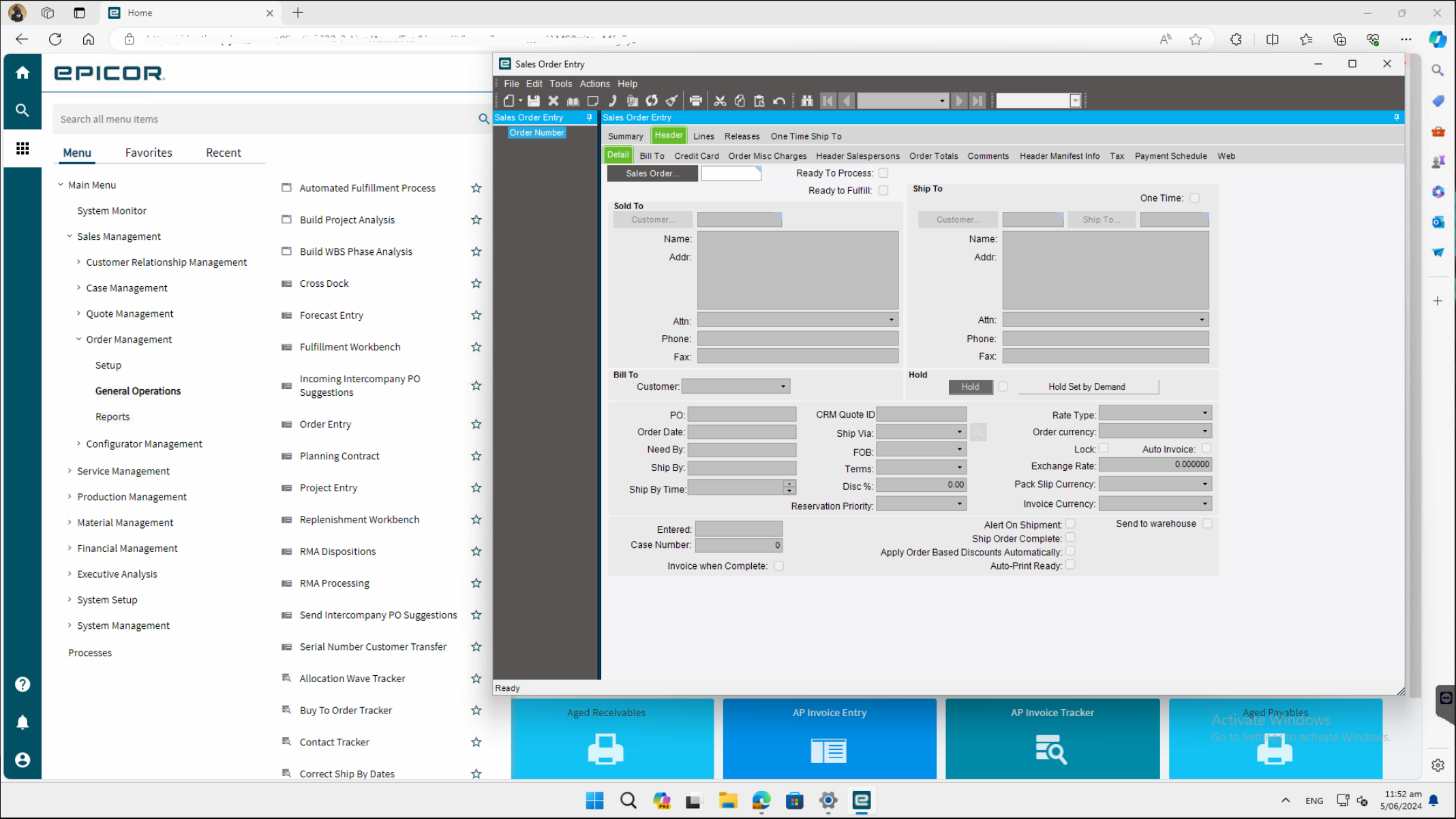Open the AP Invoice Entry tile

(830, 739)
